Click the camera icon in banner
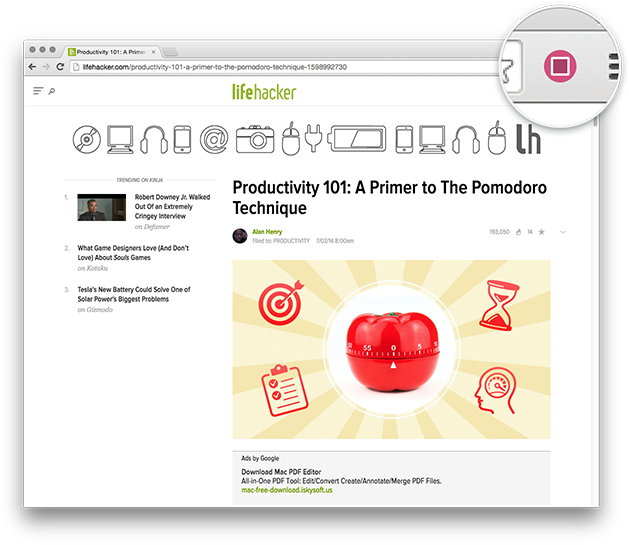This screenshot has width=629, height=545. click(255, 140)
